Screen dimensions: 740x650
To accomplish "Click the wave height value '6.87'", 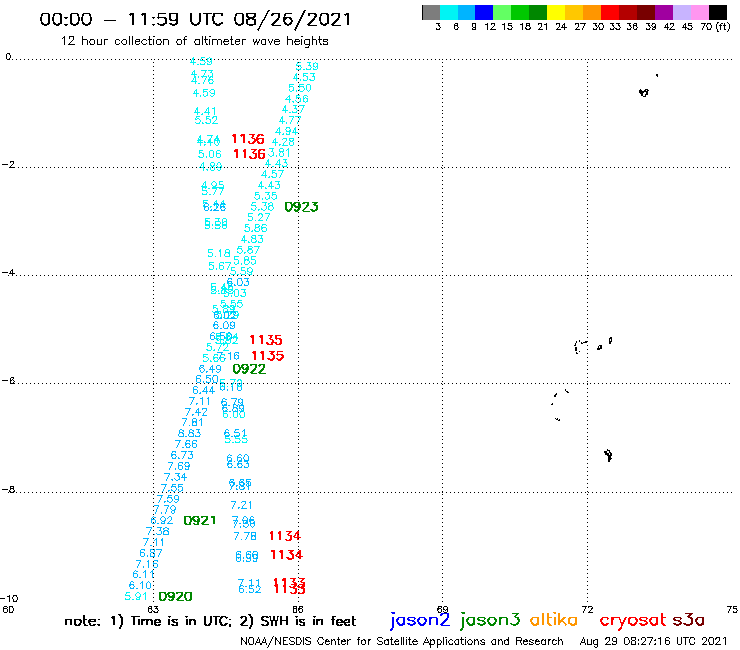I will (151, 553).
